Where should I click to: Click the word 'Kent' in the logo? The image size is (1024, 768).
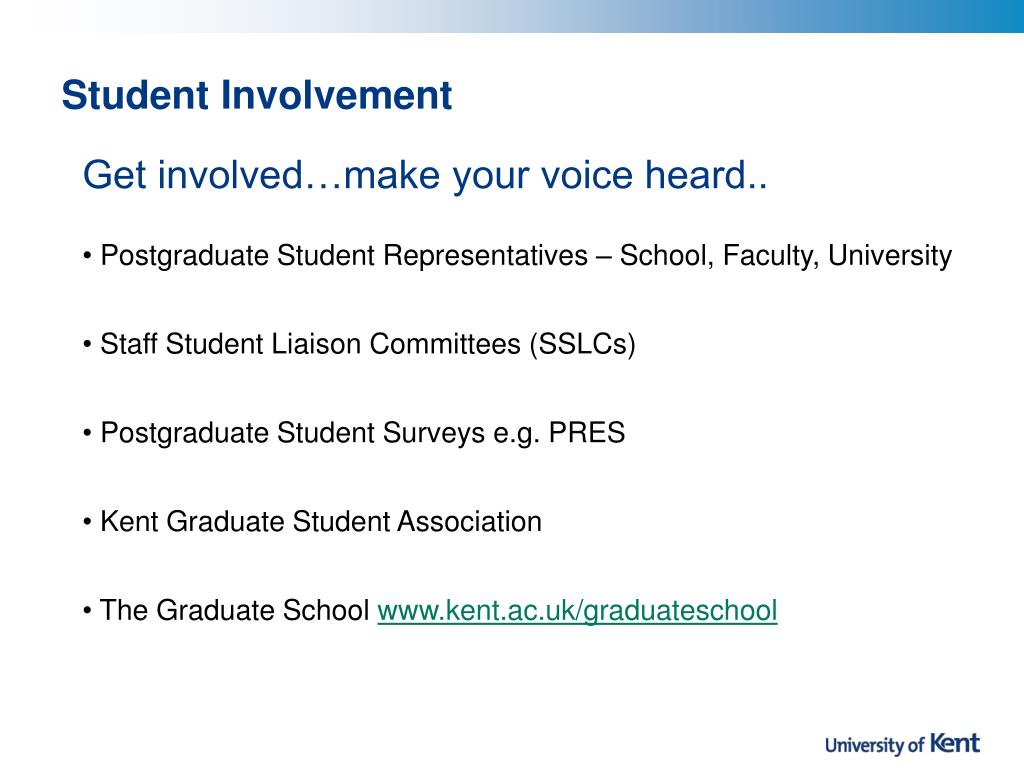[x=955, y=743]
